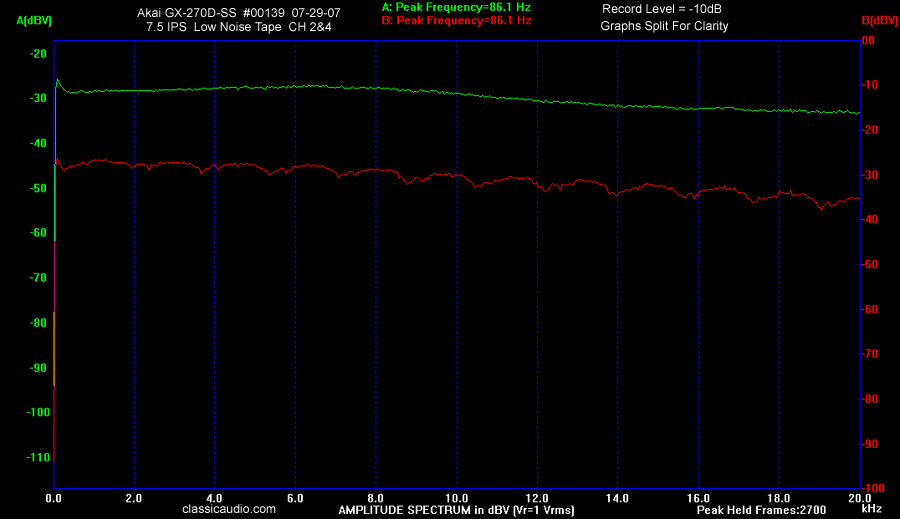Click the green A Peak Frequency readout
This screenshot has height=519, width=900.
pyautogui.click(x=456, y=6)
